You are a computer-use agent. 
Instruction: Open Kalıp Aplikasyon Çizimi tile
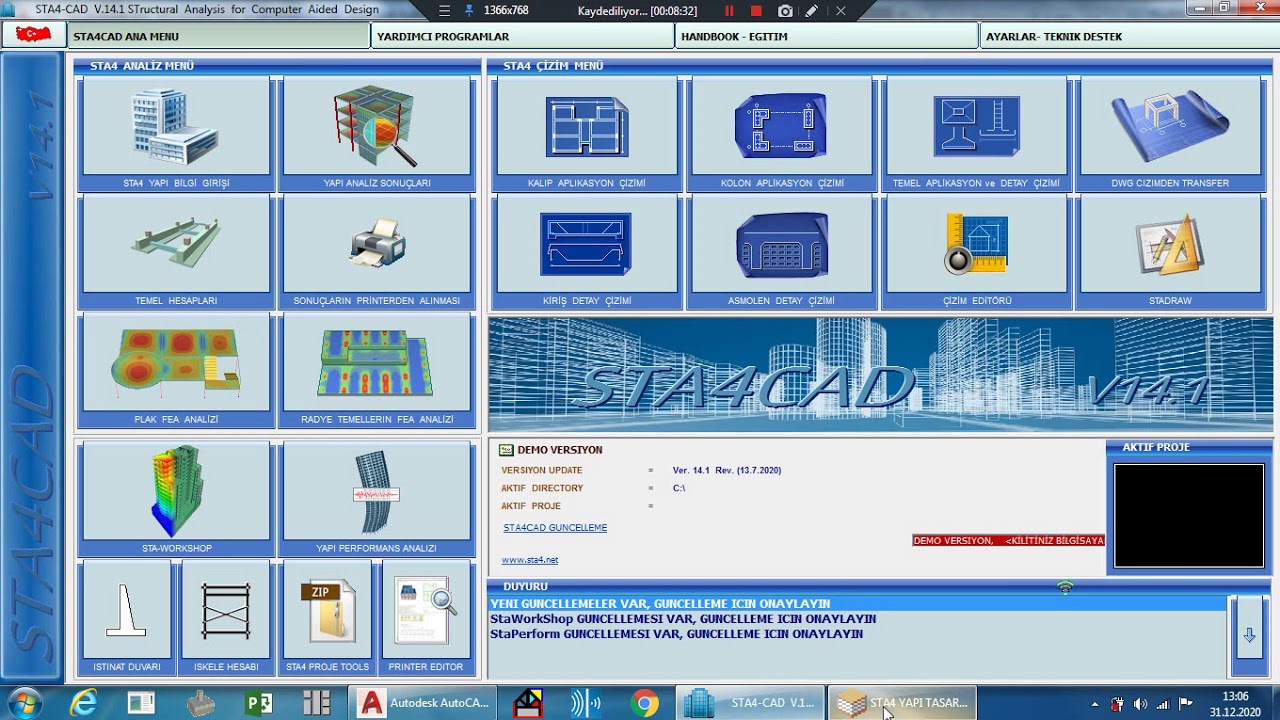coord(587,134)
